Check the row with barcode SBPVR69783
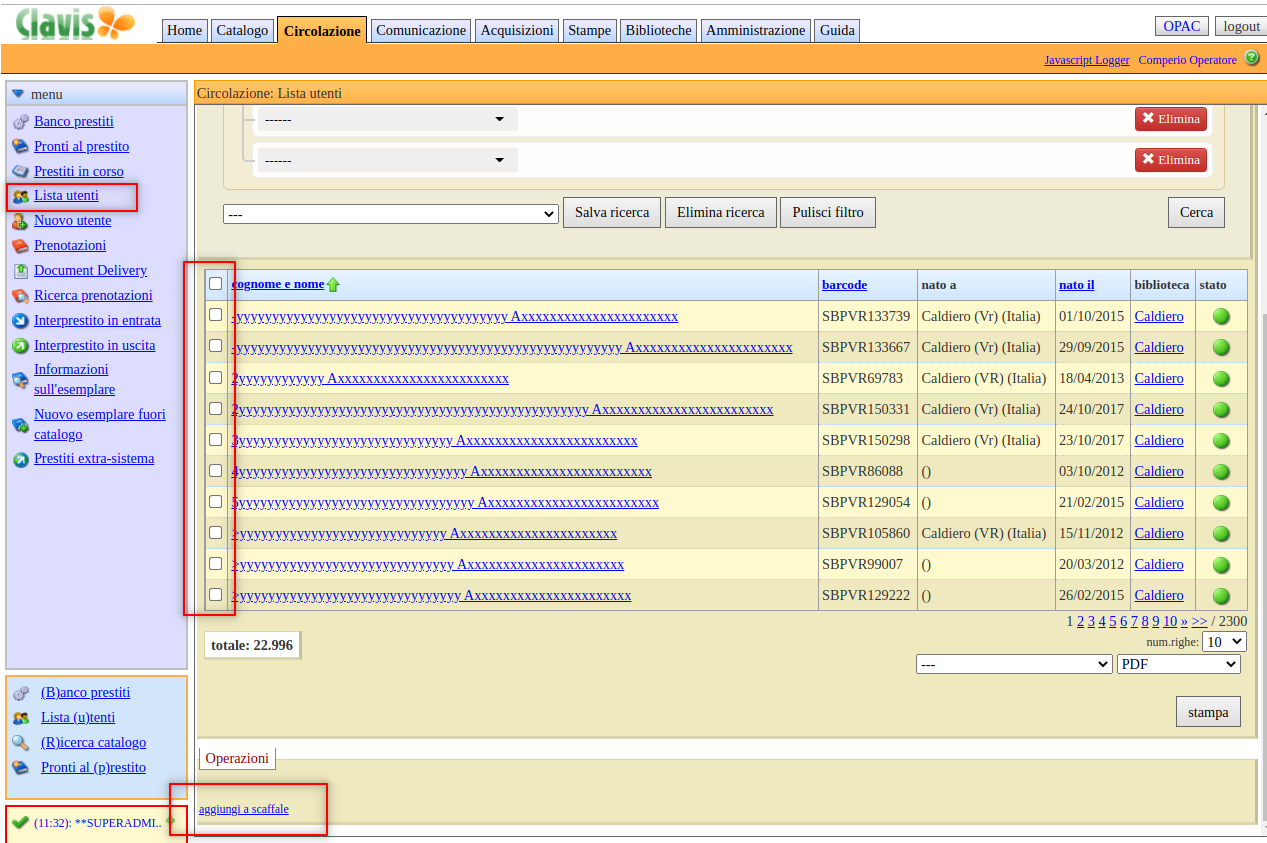Viewport: 1267px width, 843px height. [216, 378]
